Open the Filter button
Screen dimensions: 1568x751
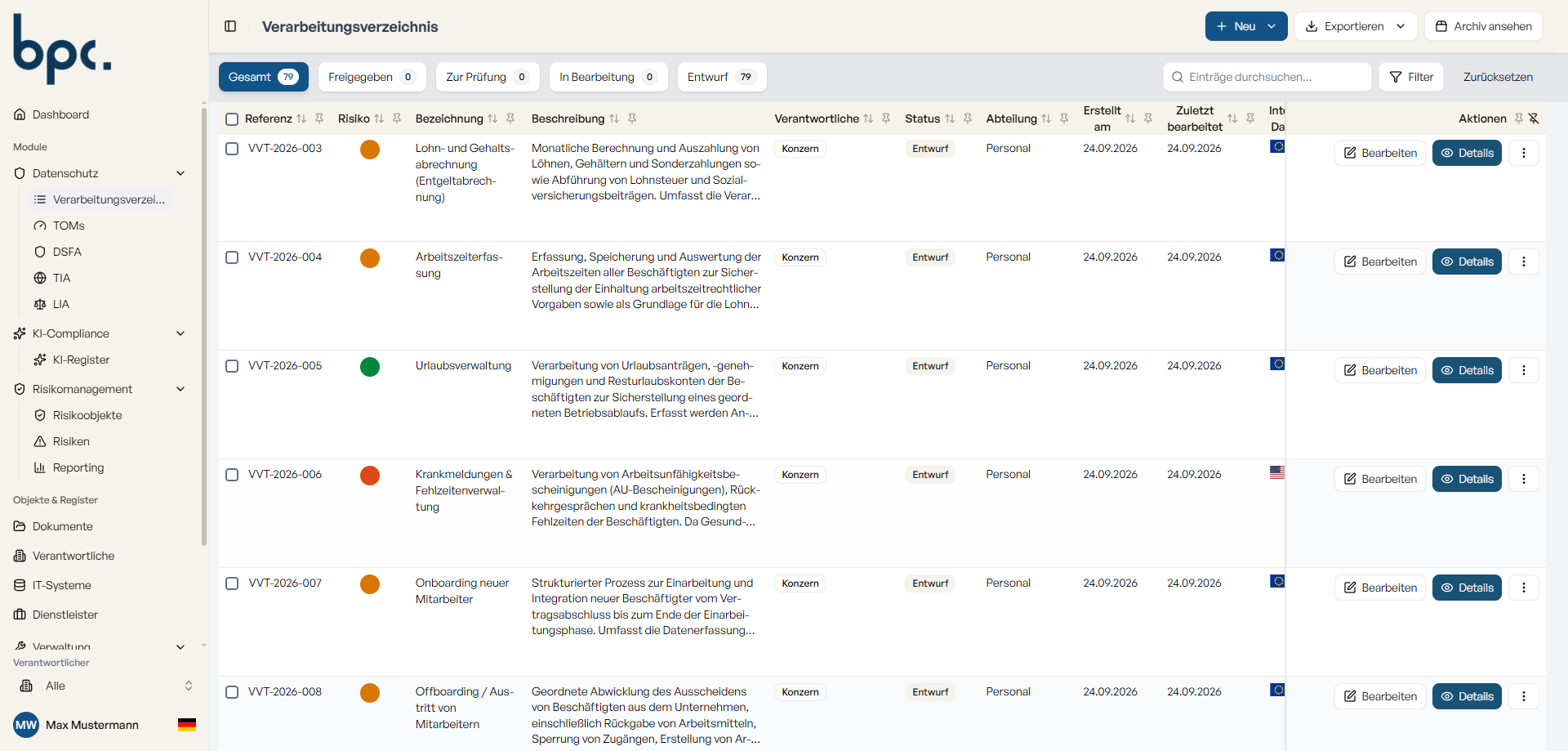[1411, 77]
